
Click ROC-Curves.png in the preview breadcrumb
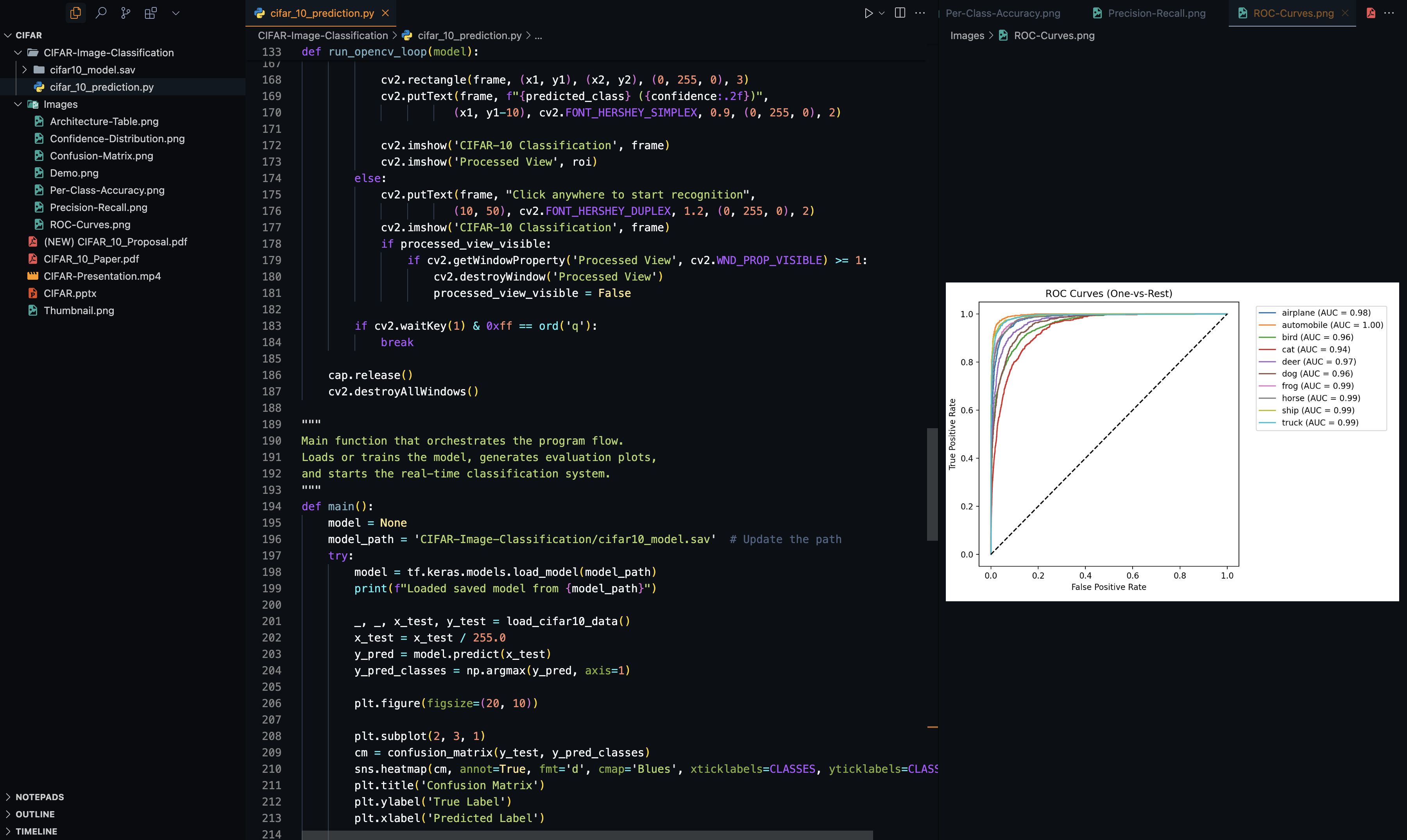1054,35
